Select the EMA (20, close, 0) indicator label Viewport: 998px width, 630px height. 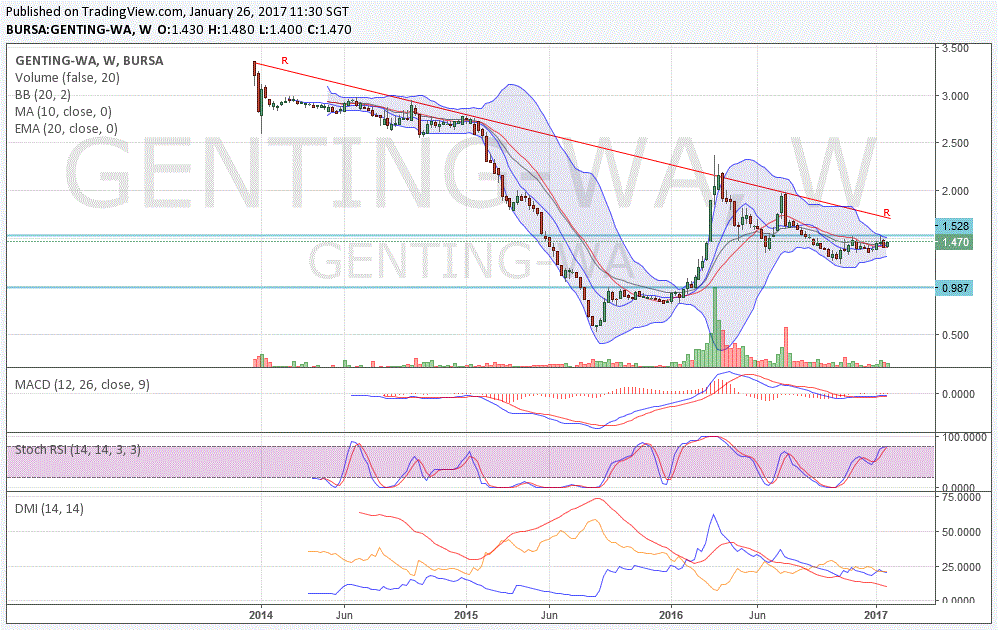point(66,129)
